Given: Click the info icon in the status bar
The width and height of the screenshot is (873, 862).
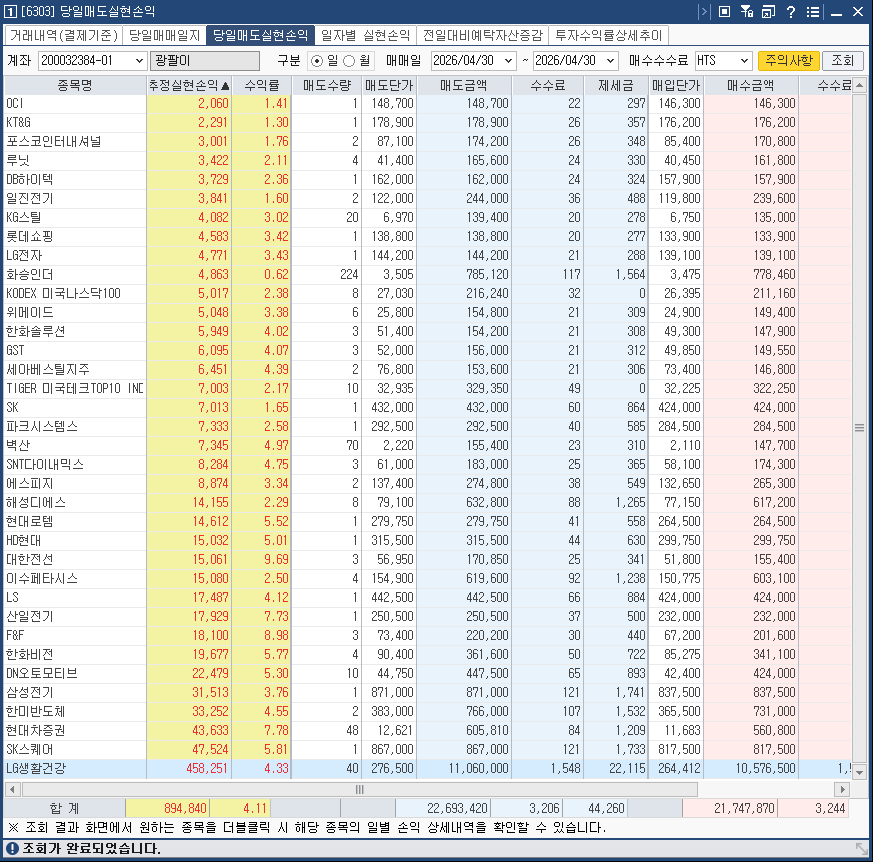Looking at the screenshot, I should [x=12, y=849].
